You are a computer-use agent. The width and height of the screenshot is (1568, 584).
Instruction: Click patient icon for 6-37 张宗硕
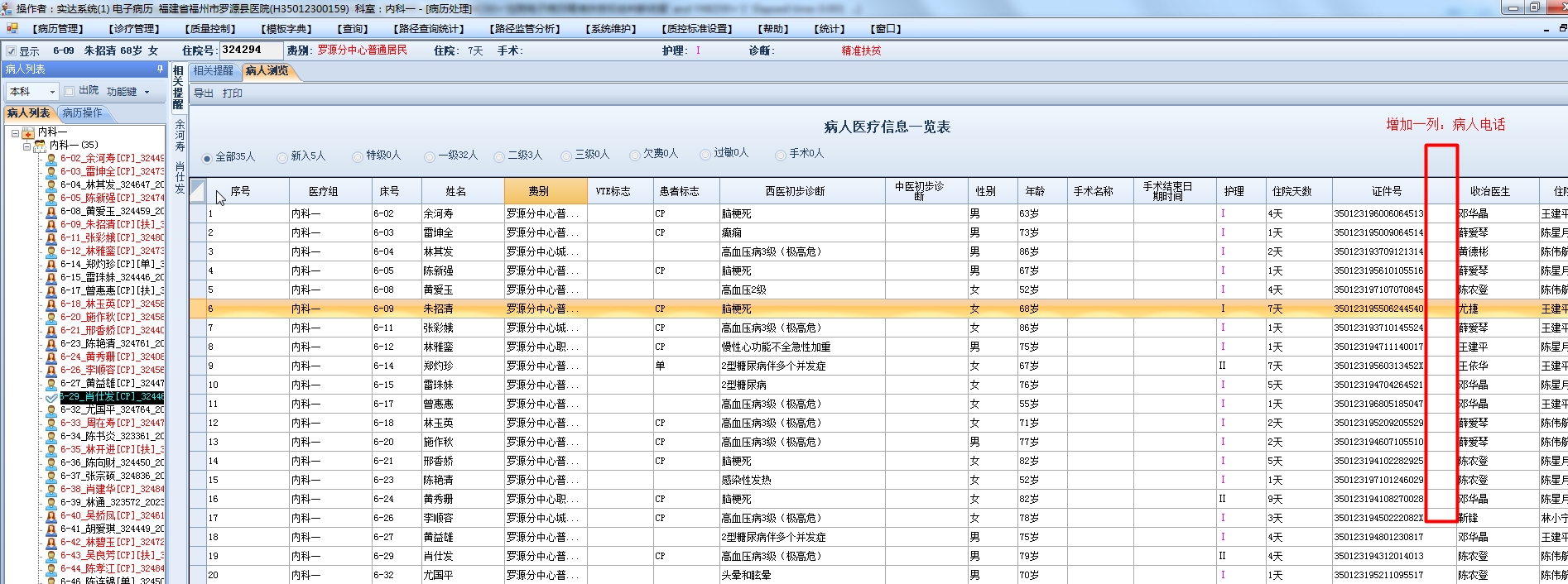tap(51, 476)
